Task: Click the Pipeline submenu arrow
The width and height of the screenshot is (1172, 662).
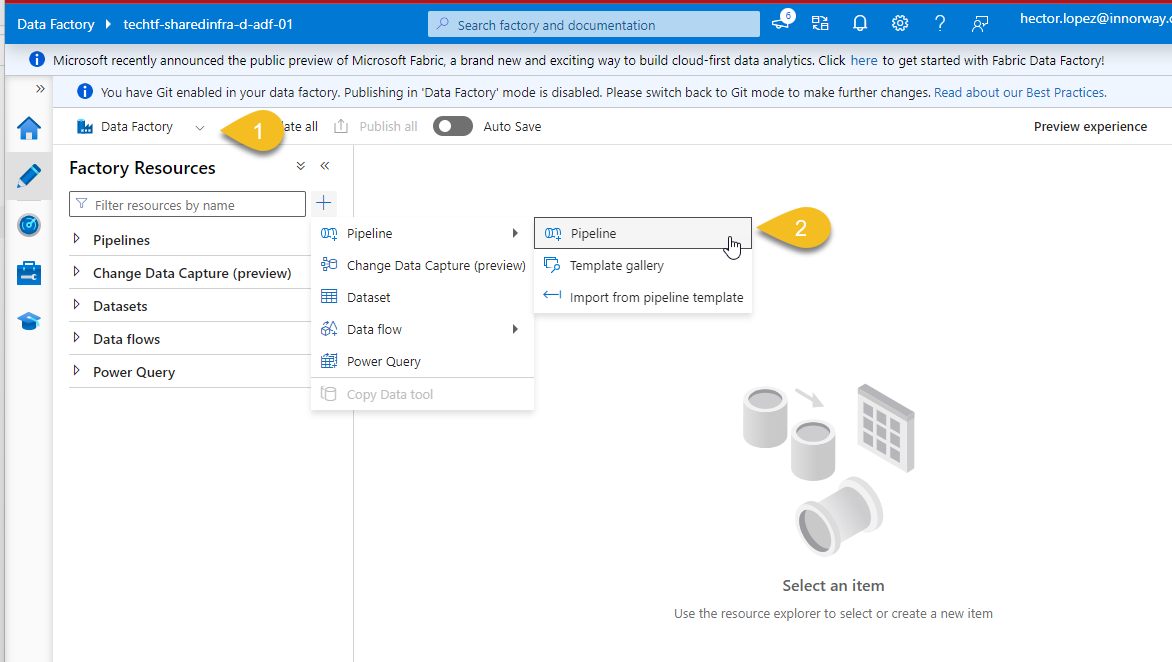Action: [515, 234]
